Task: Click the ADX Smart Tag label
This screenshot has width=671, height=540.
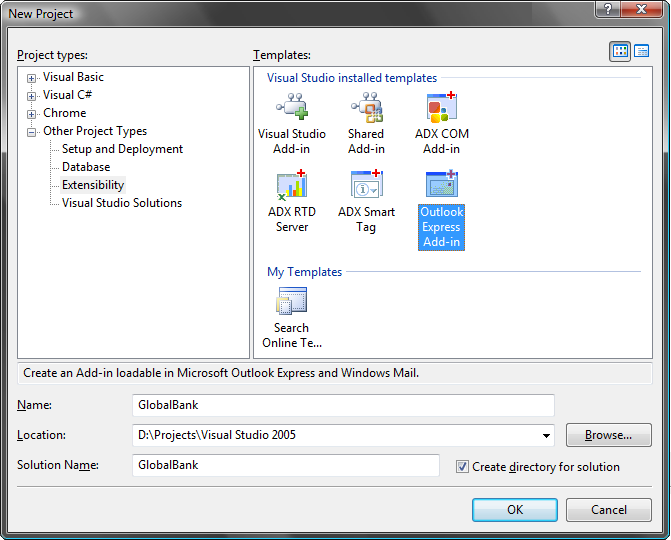Action: click(367, 220)
